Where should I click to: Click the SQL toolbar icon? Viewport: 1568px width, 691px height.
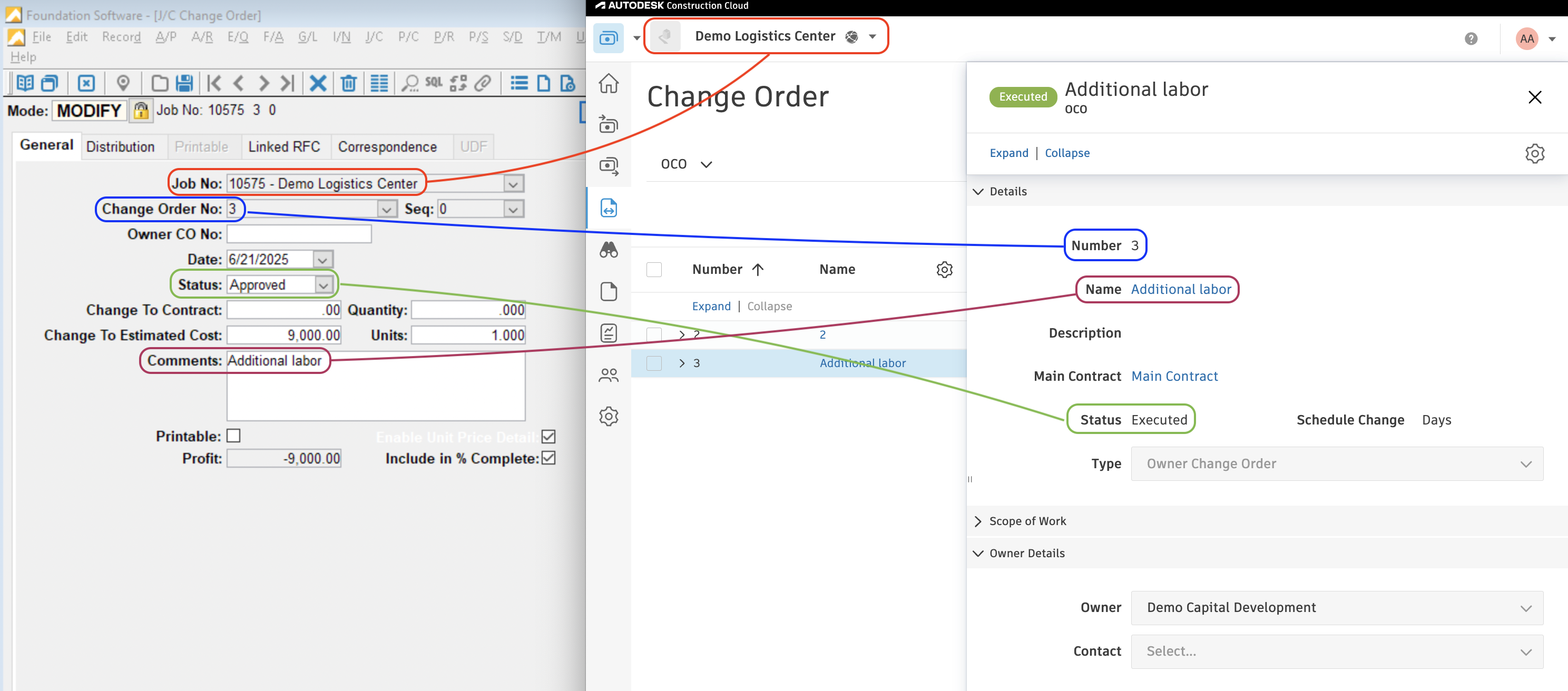tap(434, 82)
